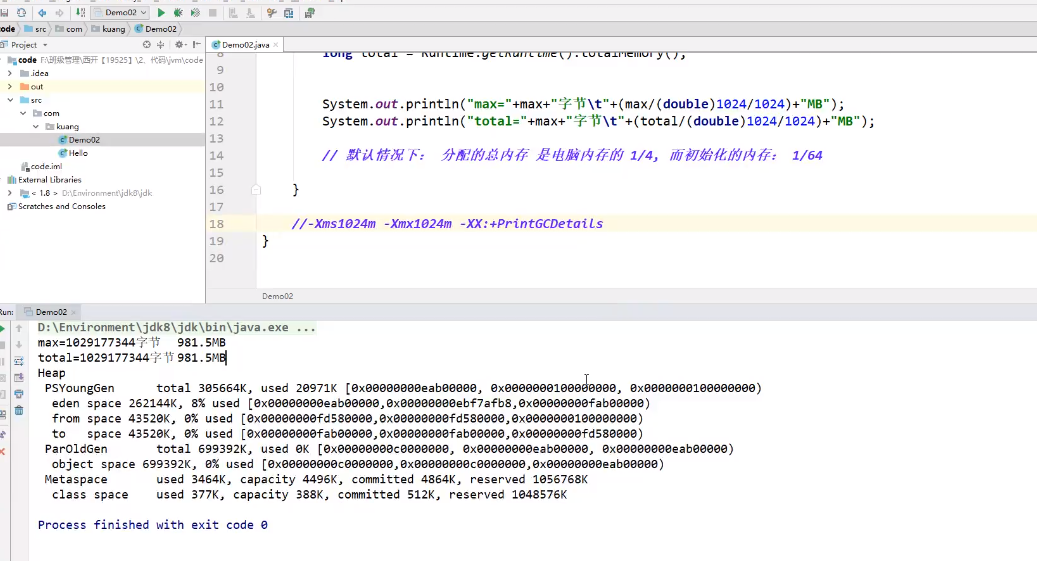Image resolution: width=1037 pixels, height=561 pixels.
Task: Expand the .idea folder
Action: click(10, 73)
